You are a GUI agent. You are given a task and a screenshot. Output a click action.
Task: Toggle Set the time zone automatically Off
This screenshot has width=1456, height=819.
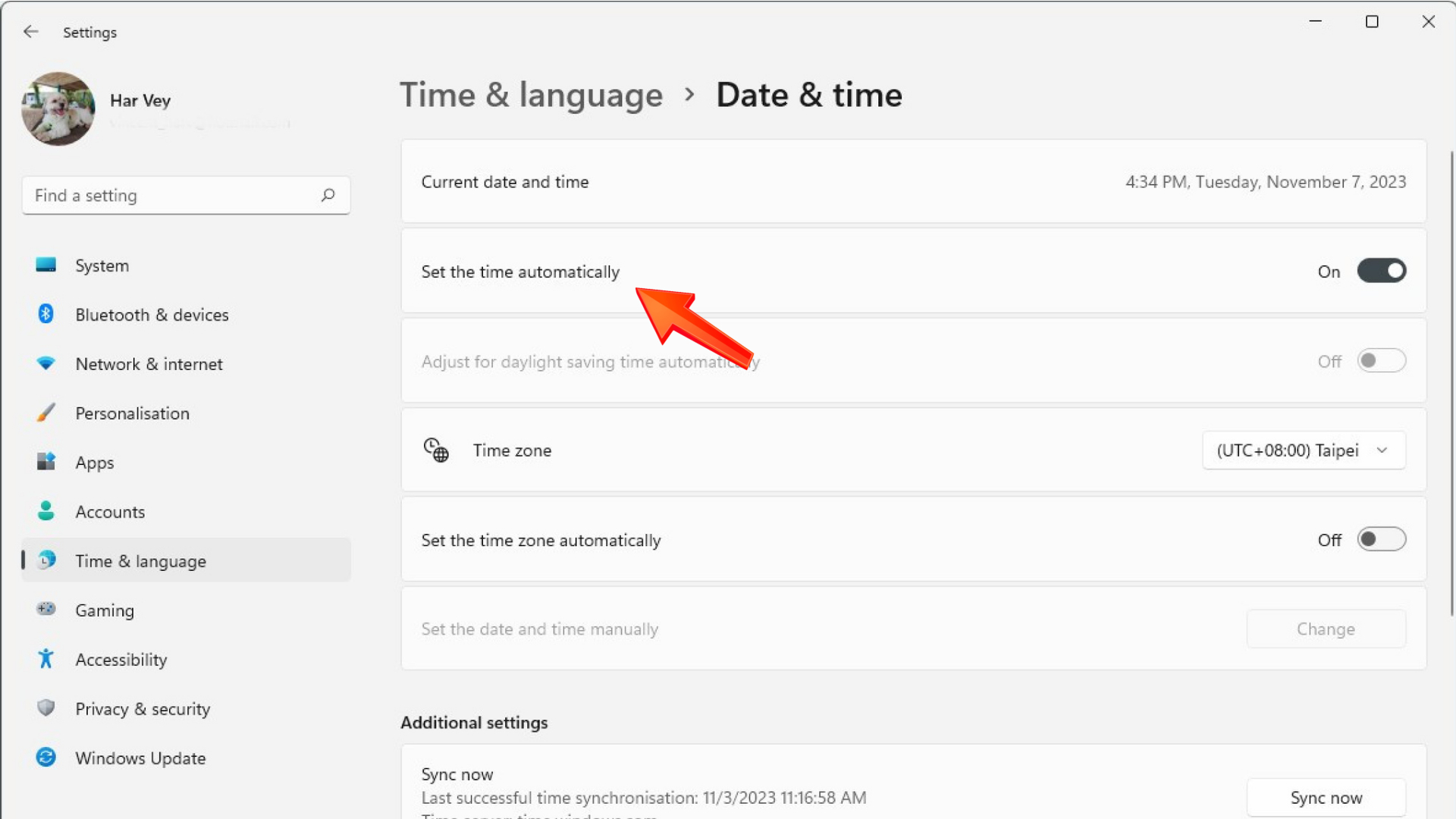click(1381, 539)
